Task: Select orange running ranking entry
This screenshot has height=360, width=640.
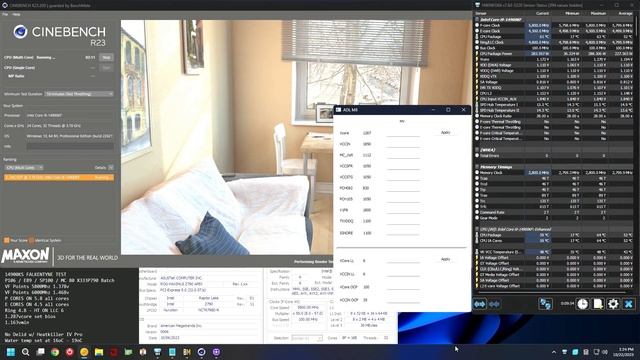Action: [x=59, y=178]
